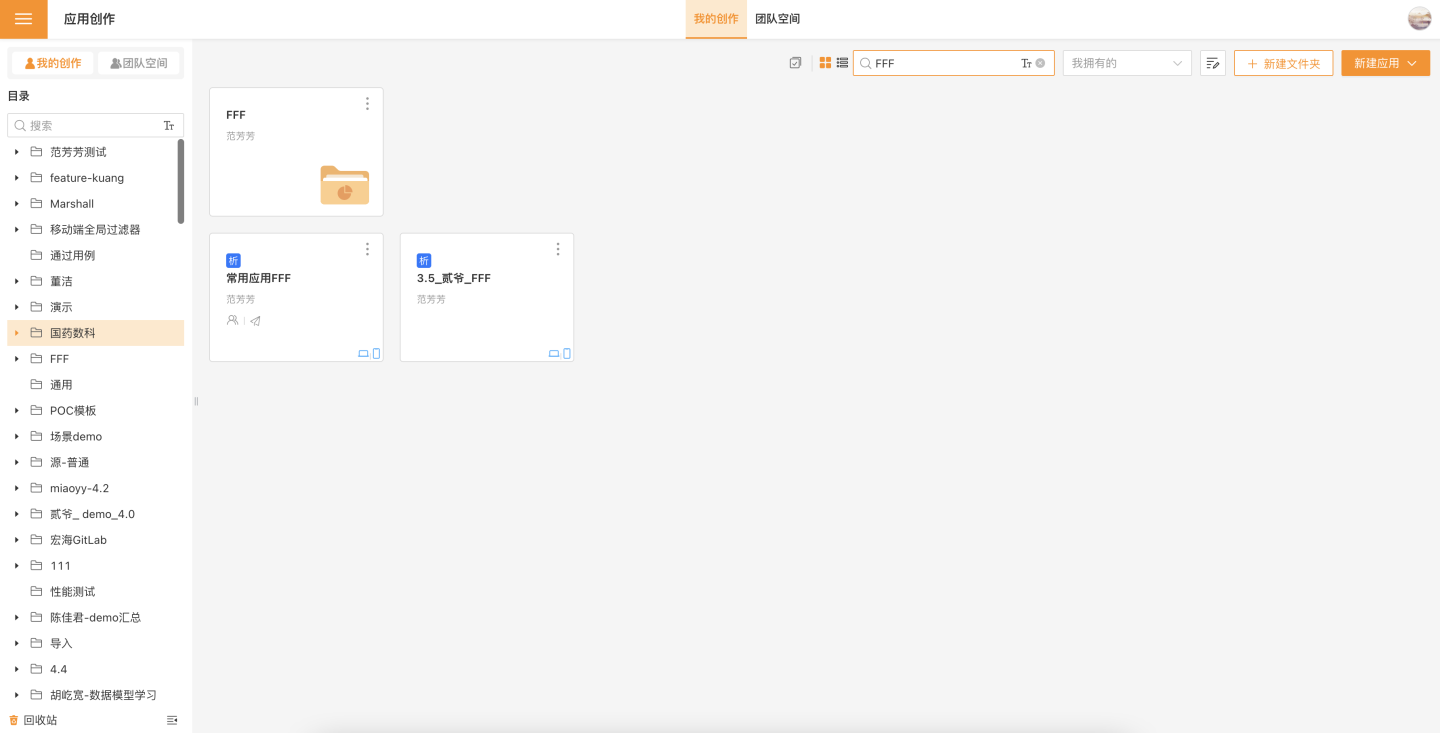Screen dimensions: 1440x733
Task: Click the 新建文件夹 button
Action: click(x=1283, y=63)
